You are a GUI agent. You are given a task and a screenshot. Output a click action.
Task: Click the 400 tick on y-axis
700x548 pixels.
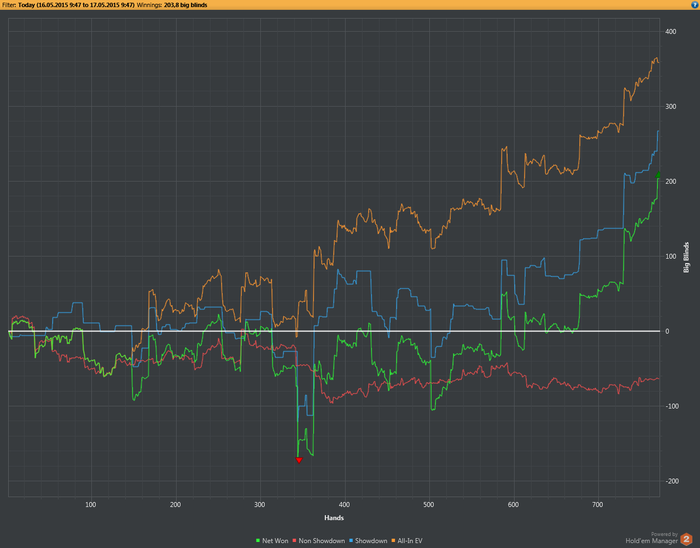(x=671, y=32)
